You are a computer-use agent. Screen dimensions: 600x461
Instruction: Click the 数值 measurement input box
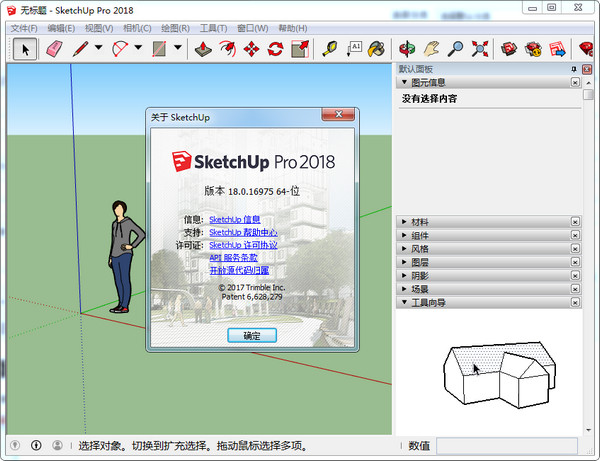[x=505, y=445]
